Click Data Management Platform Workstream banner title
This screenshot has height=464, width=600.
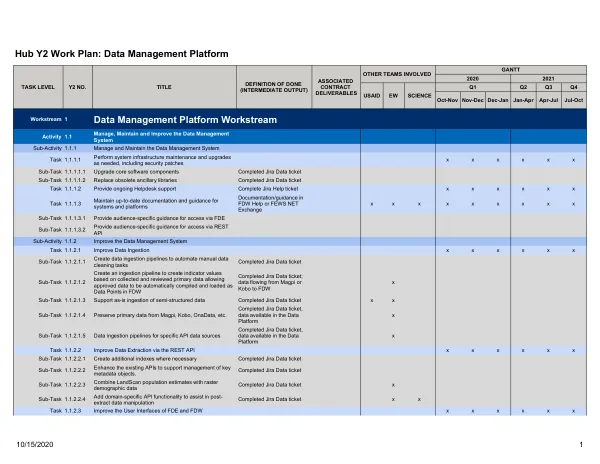(185, 120)
